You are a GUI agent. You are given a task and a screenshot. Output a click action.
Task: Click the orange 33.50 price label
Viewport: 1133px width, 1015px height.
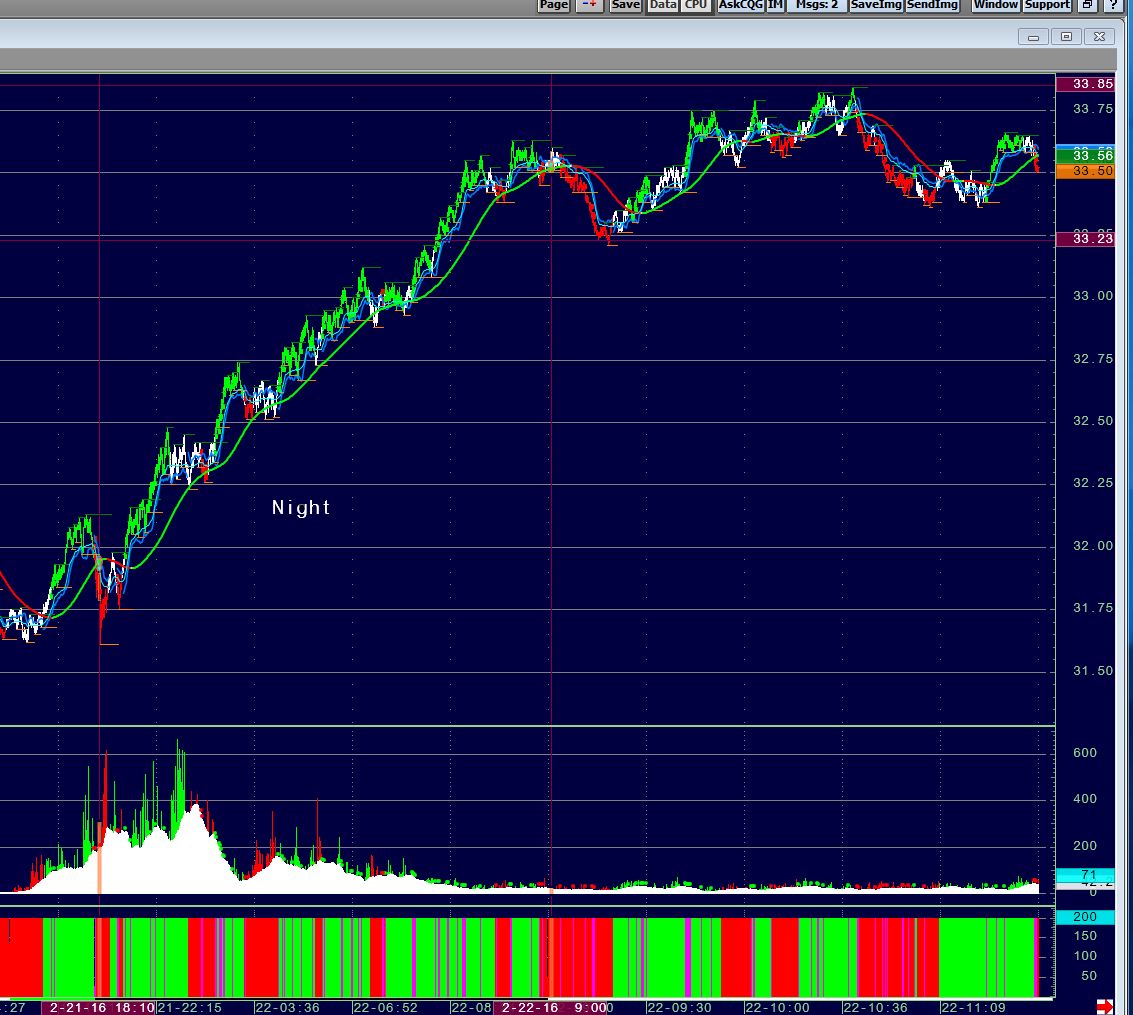(1085, 171)
